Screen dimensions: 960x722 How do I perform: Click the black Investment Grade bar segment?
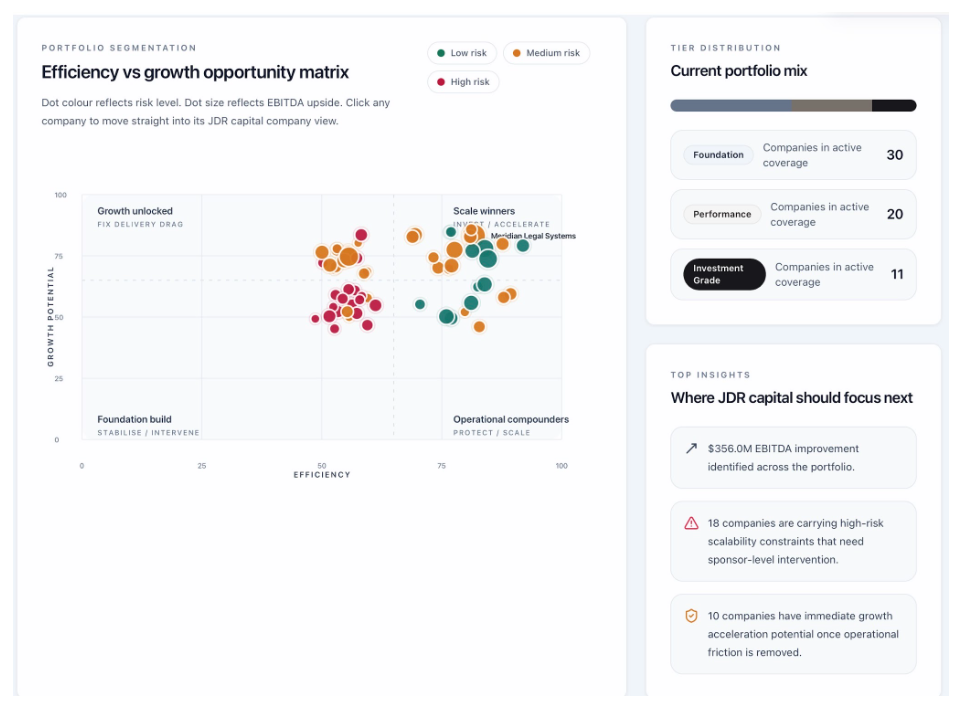pyautogui.click(x=894, y=105)
